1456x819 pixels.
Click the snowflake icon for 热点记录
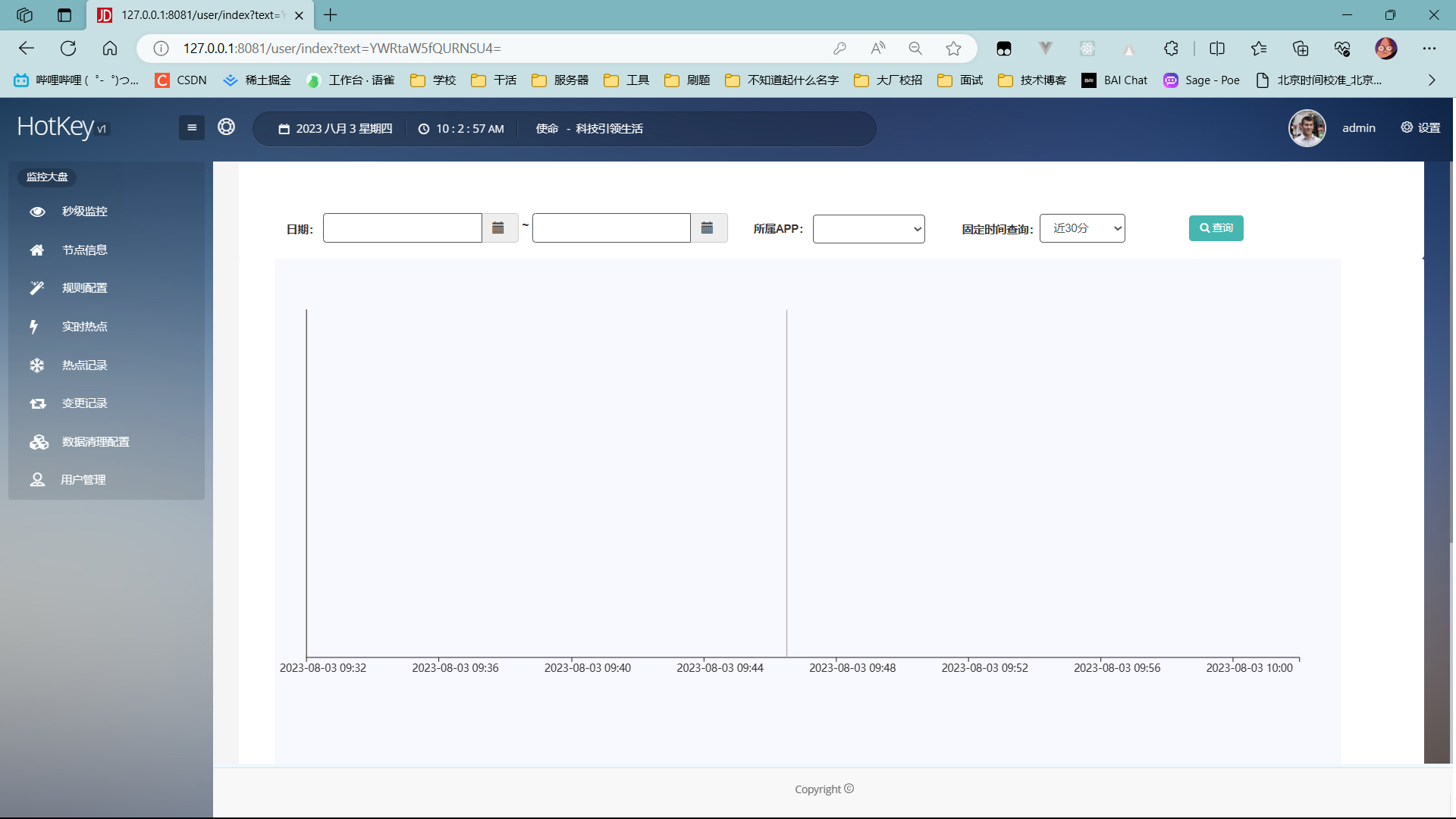[x=37, y=366]
